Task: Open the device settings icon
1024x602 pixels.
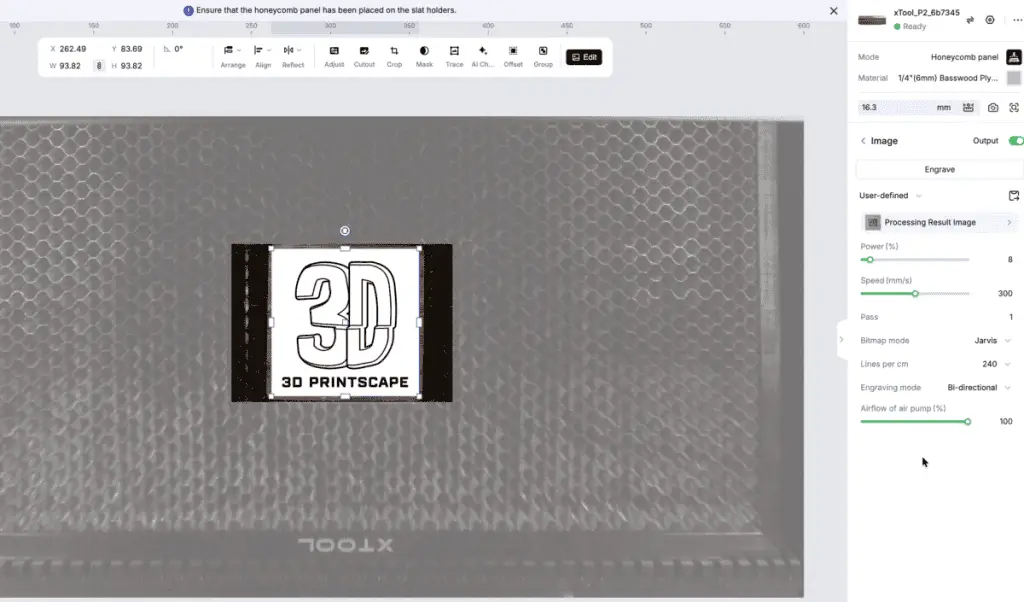Action: click(990, 20)
